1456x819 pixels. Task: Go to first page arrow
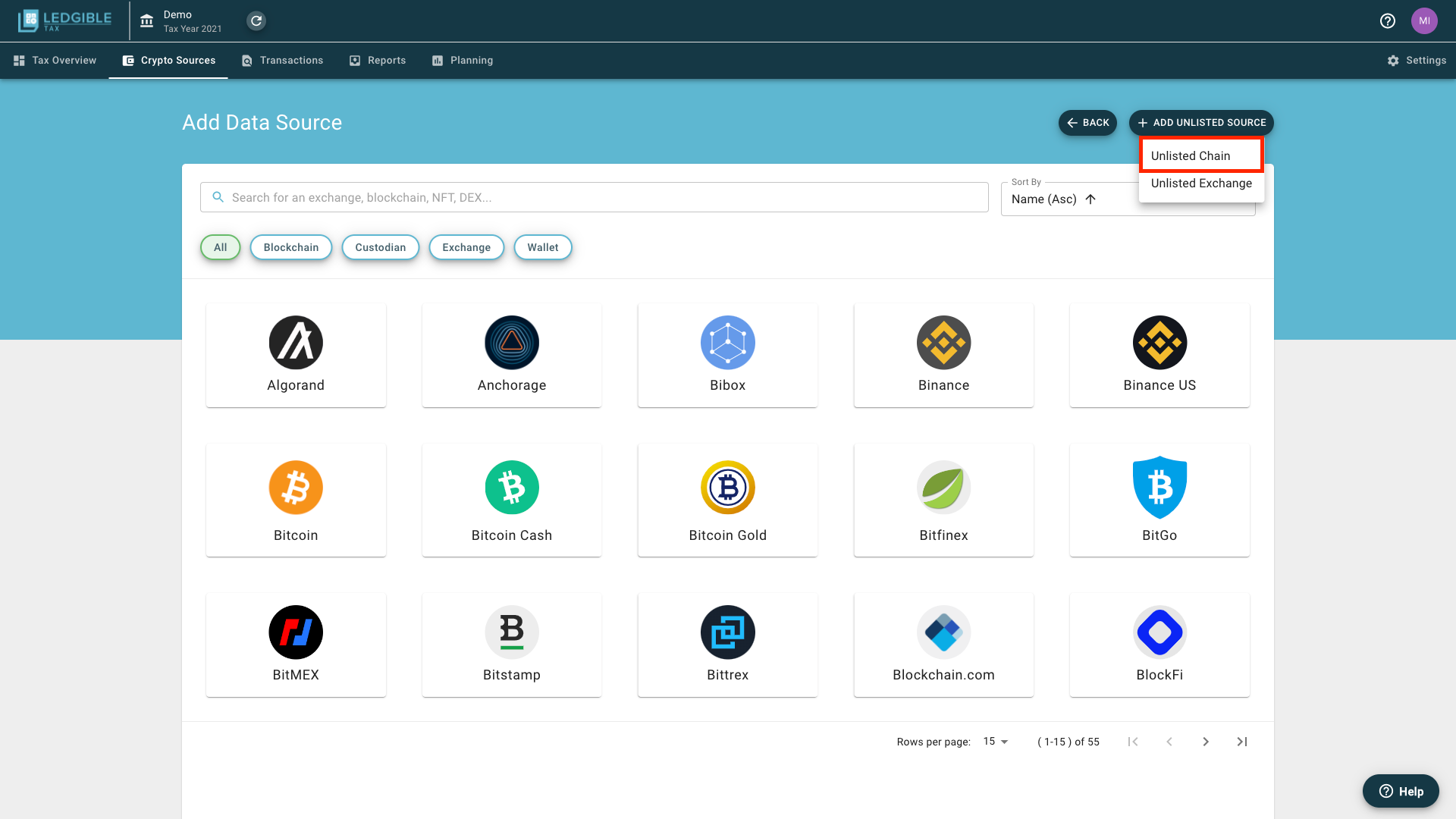click(x=1133, y=742)
